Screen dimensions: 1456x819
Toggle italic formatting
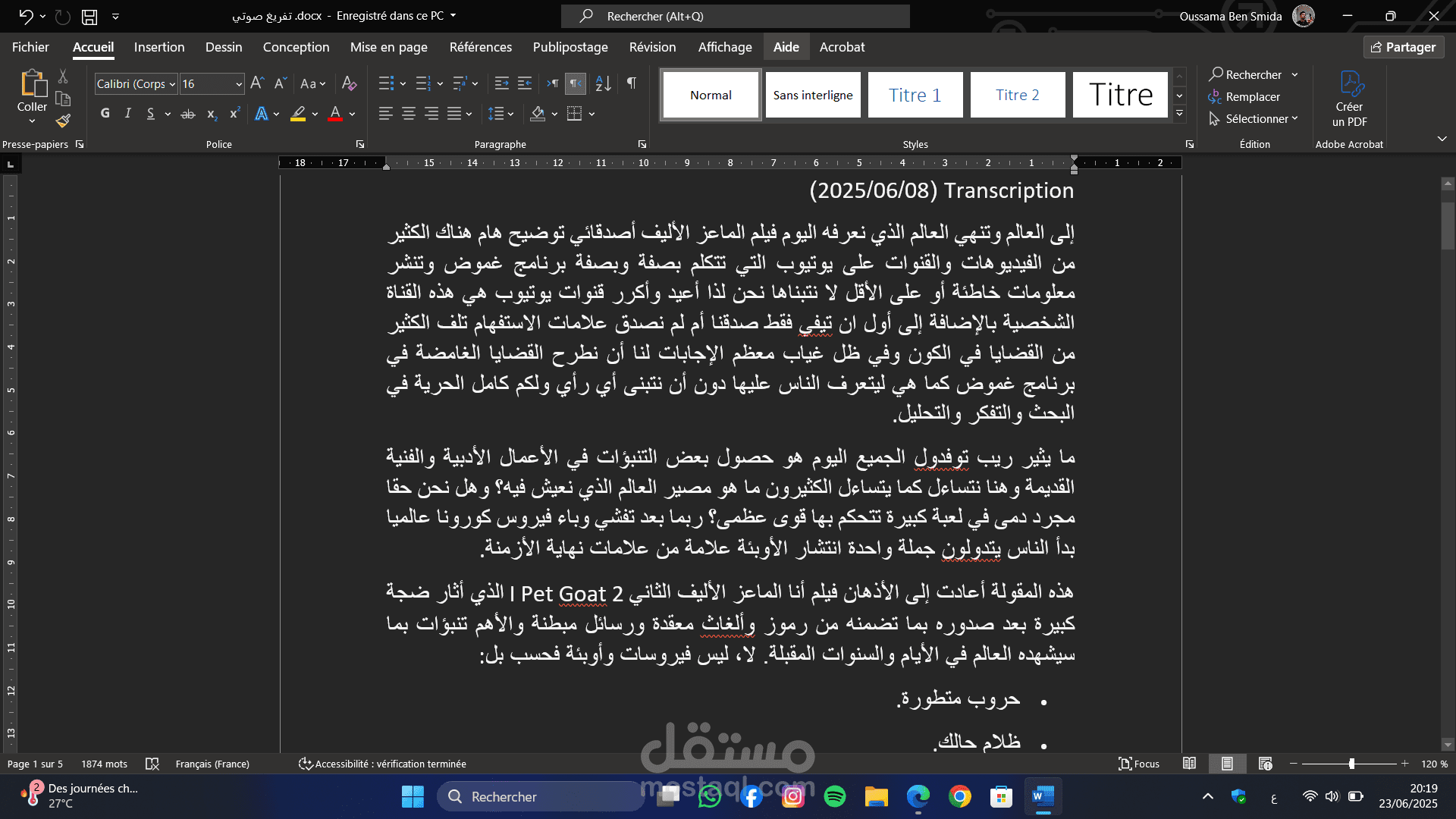coord(127,114)
